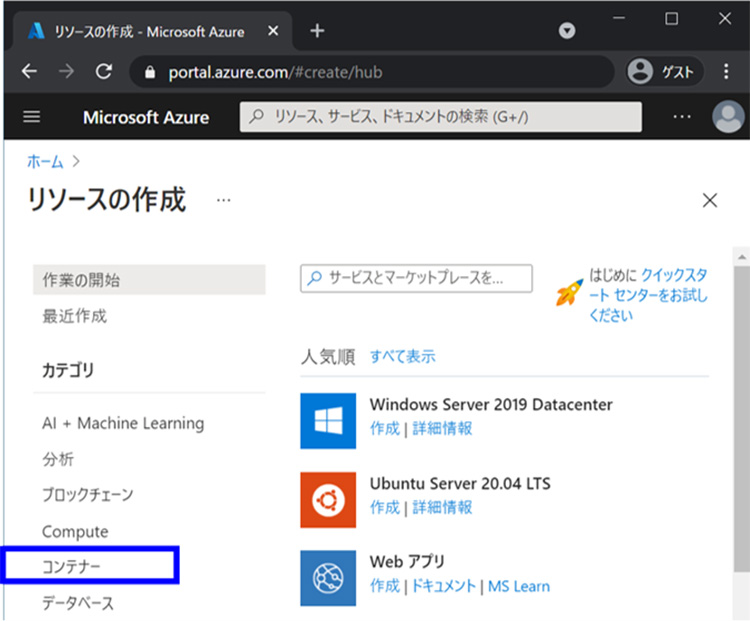Open the Chrome three-dot menu

click(726, 71)
